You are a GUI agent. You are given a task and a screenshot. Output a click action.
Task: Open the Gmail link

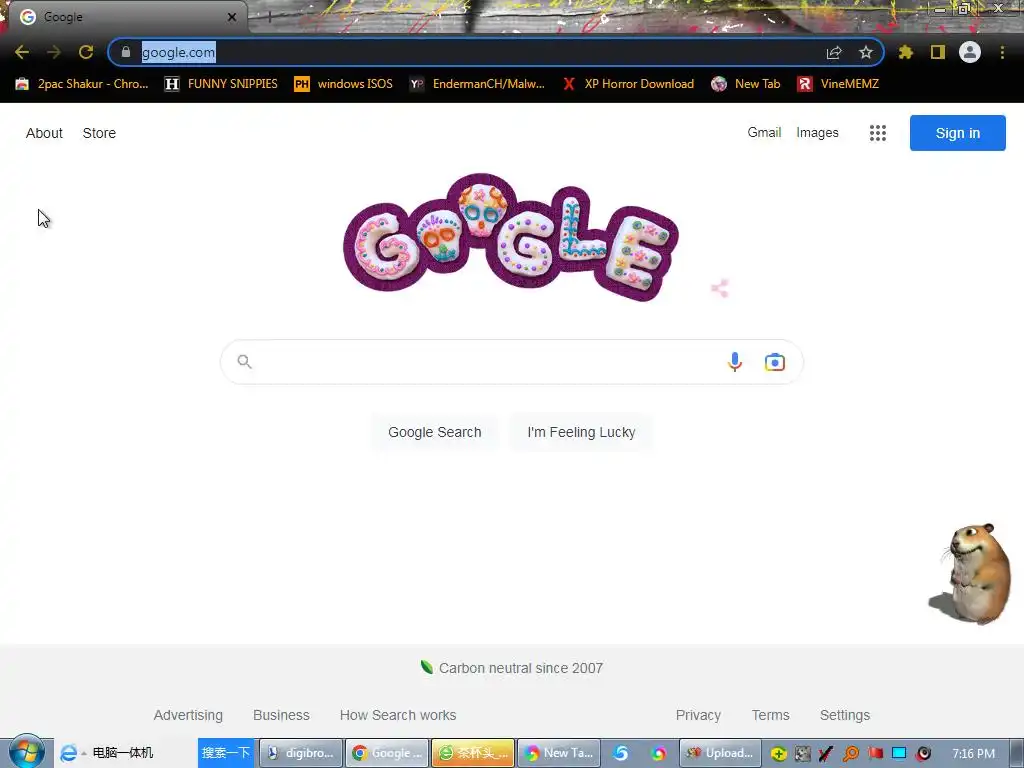pos(764,133)
